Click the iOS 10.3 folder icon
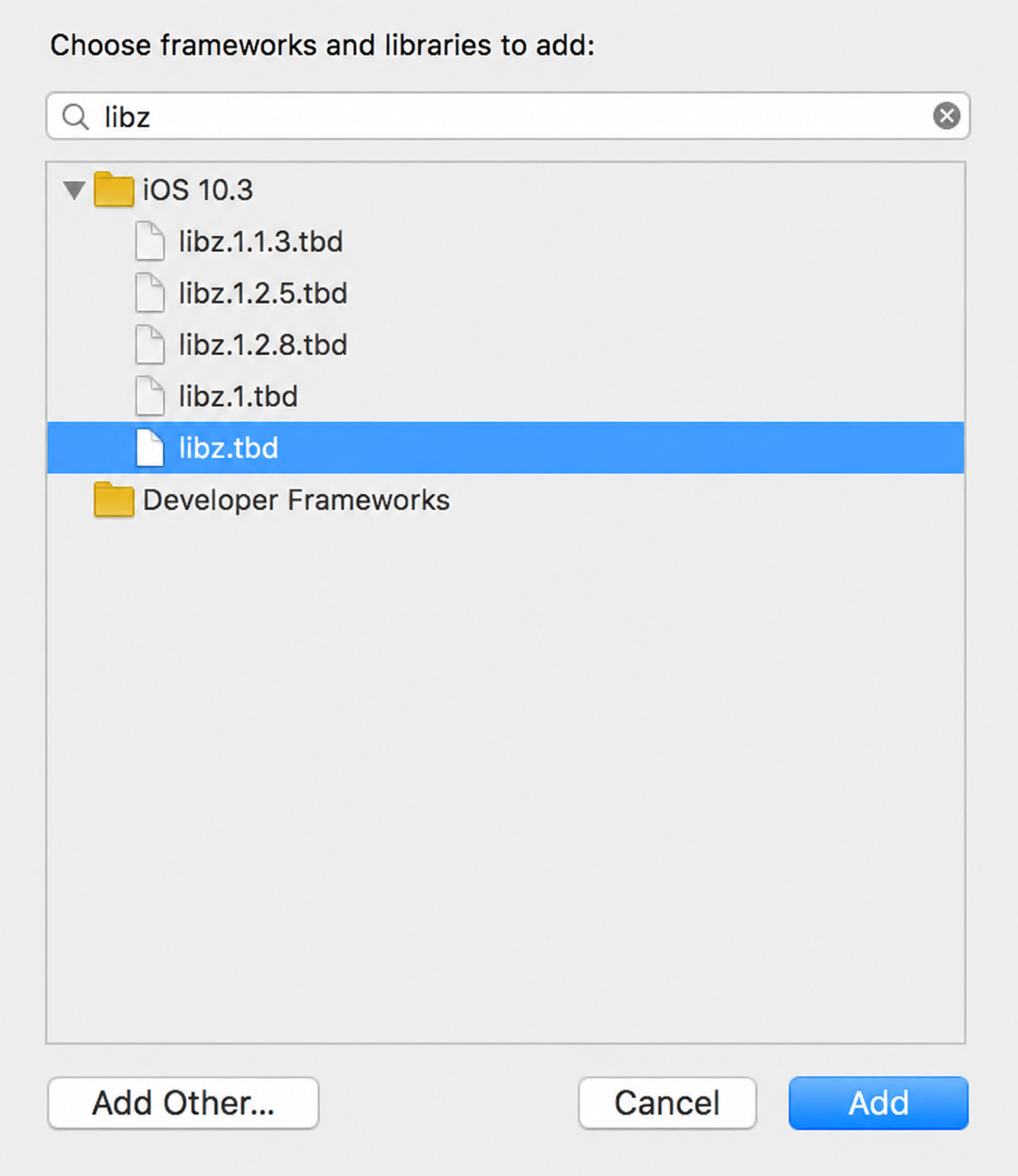This screenshot has width=1018, height=1176. pyautogui.click(x=113, y=189)
